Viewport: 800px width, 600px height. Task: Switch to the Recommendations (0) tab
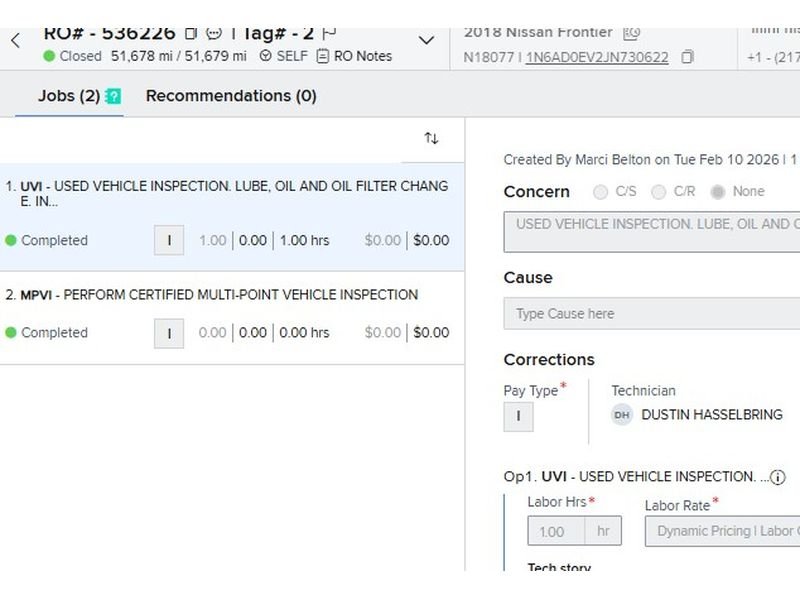click(231, 96)
